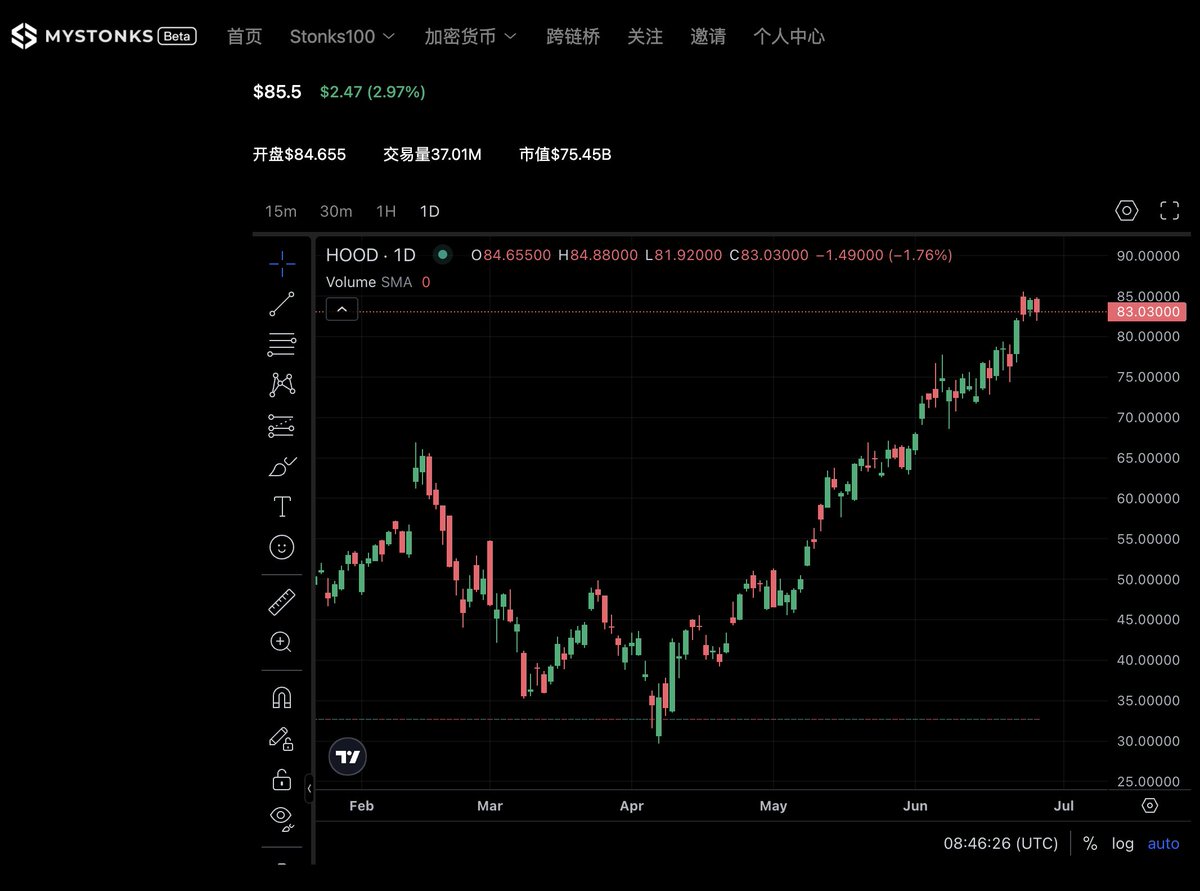The width and height of the screenshot is (1200, 891).
Task: Switch to the 15m timeframe
Action: (281, 211)
